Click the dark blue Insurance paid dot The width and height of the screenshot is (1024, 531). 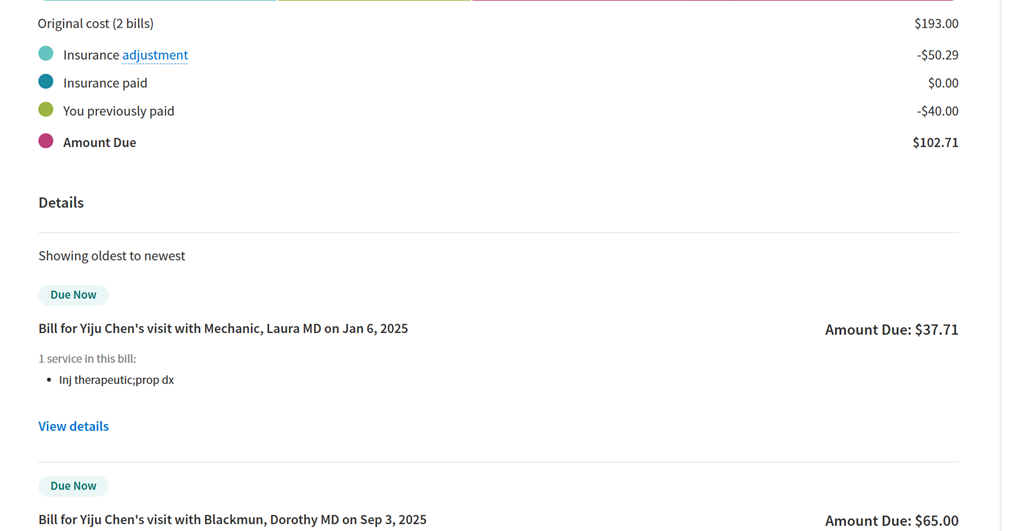point(46,82)
